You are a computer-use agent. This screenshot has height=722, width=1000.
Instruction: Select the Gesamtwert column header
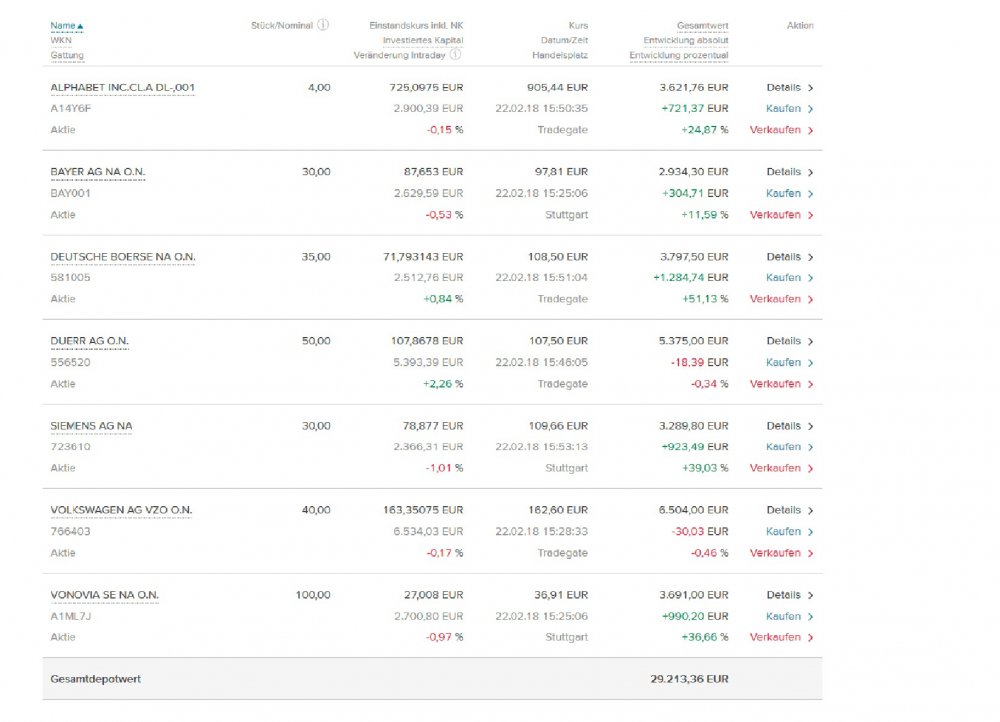coord(702,26)
